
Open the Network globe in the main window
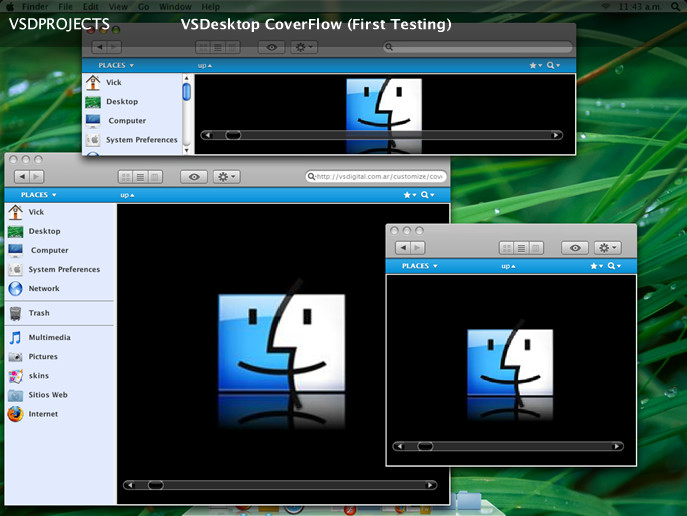[x=15, y=289]
